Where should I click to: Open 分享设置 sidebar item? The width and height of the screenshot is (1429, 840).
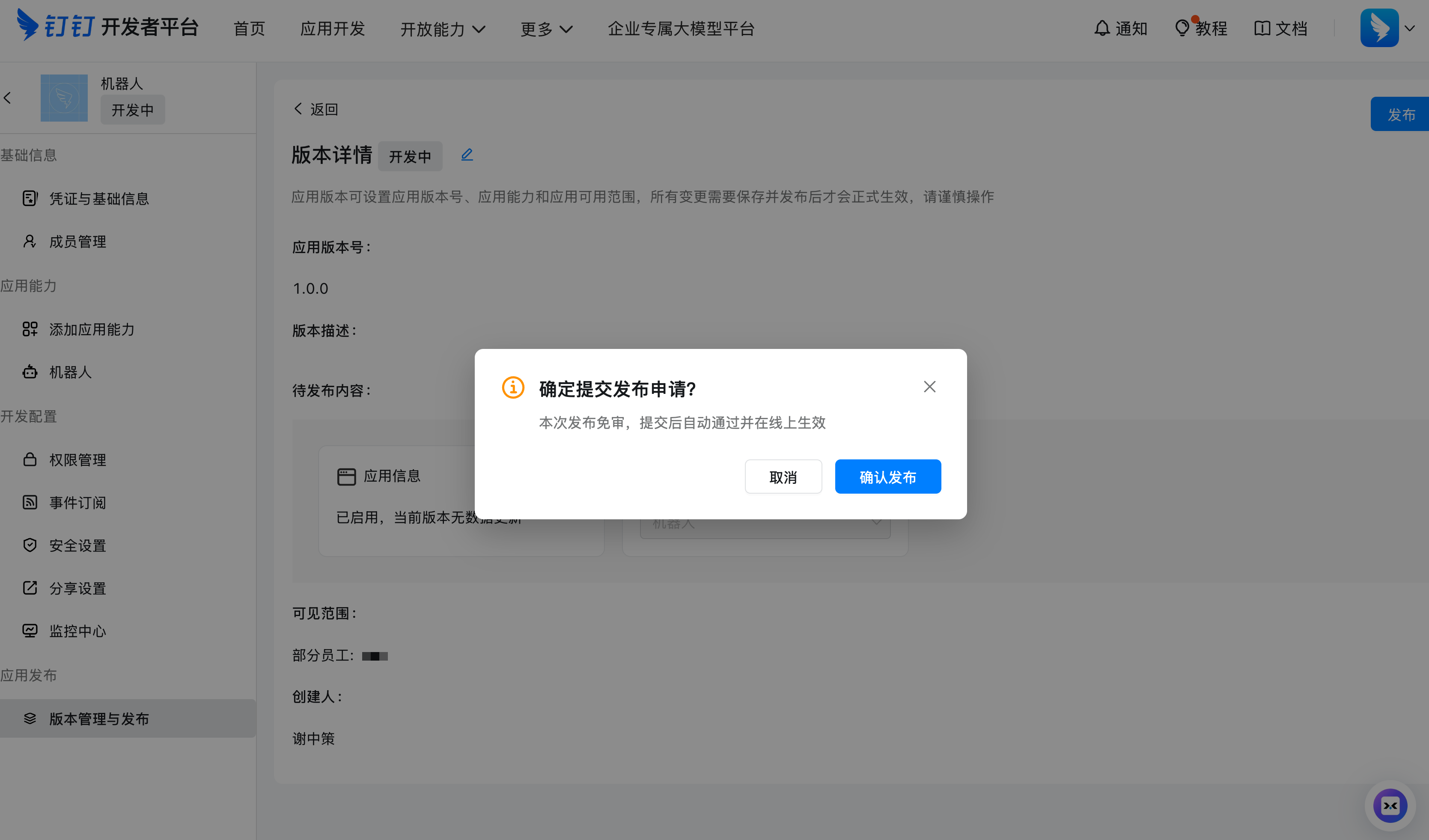point(128,588)
